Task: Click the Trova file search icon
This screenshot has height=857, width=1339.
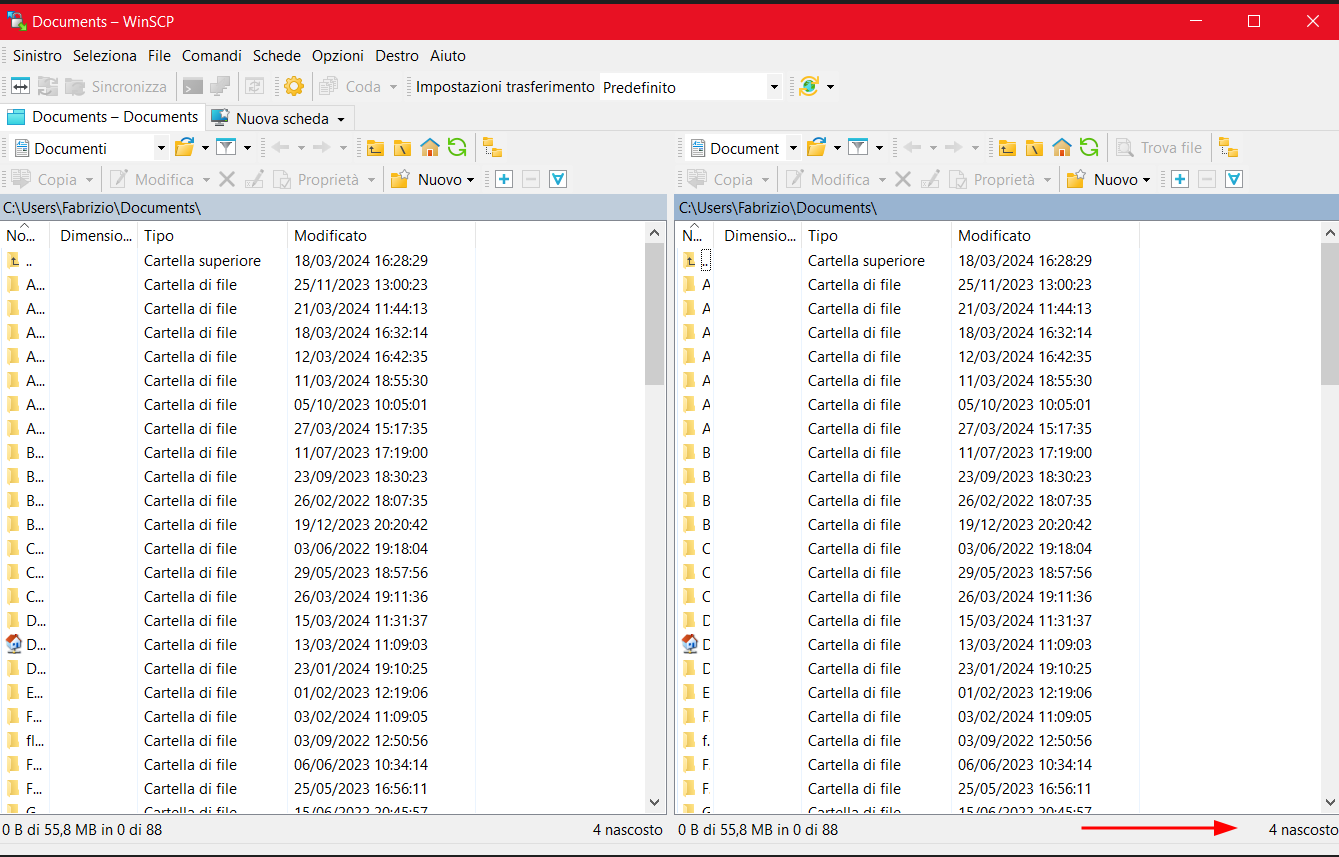Action: point(1159,147)
